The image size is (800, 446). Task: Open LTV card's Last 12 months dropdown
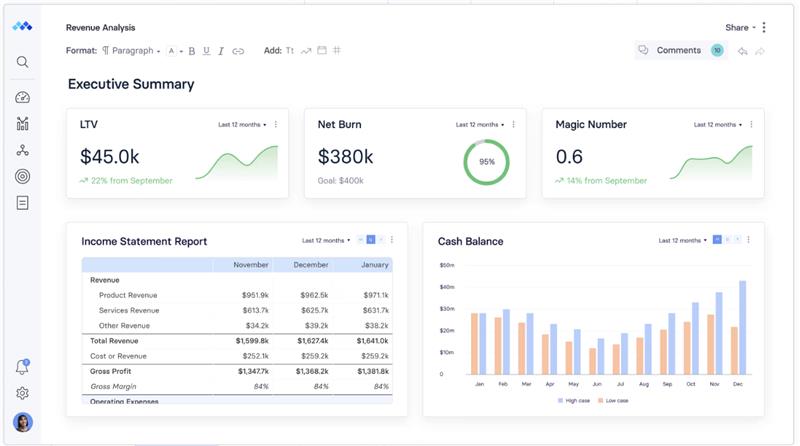tap(242, 125)
